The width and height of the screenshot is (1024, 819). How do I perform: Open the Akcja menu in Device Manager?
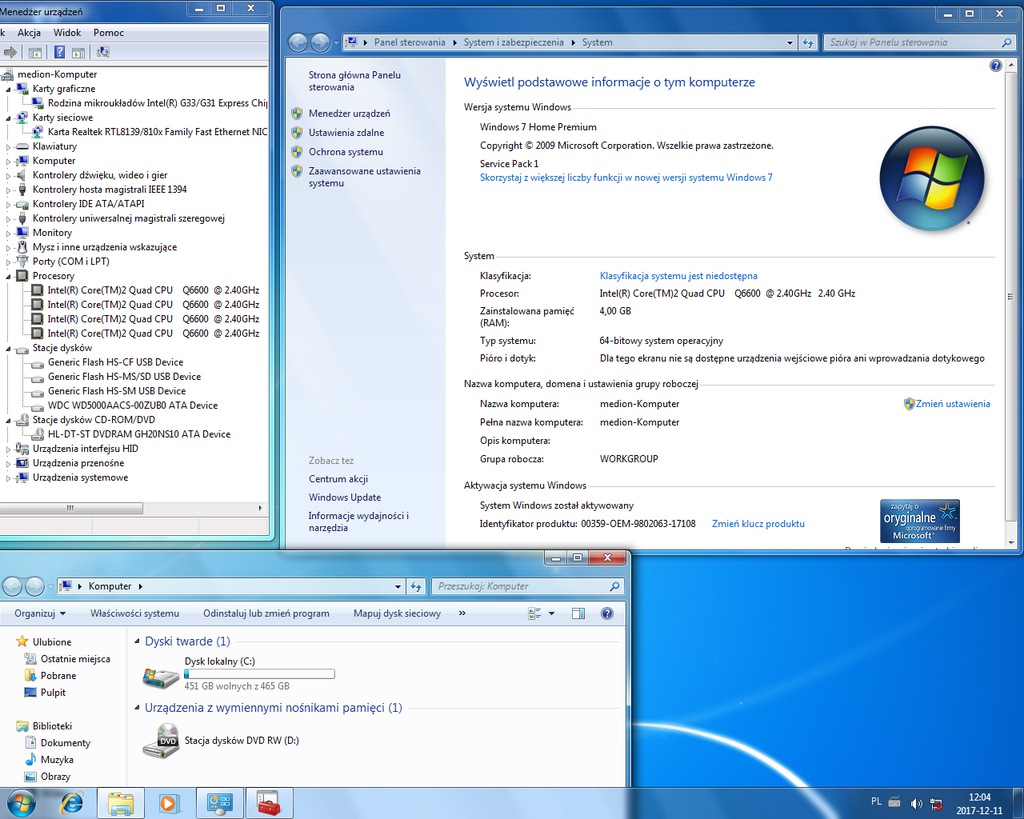tap(29, 33)
